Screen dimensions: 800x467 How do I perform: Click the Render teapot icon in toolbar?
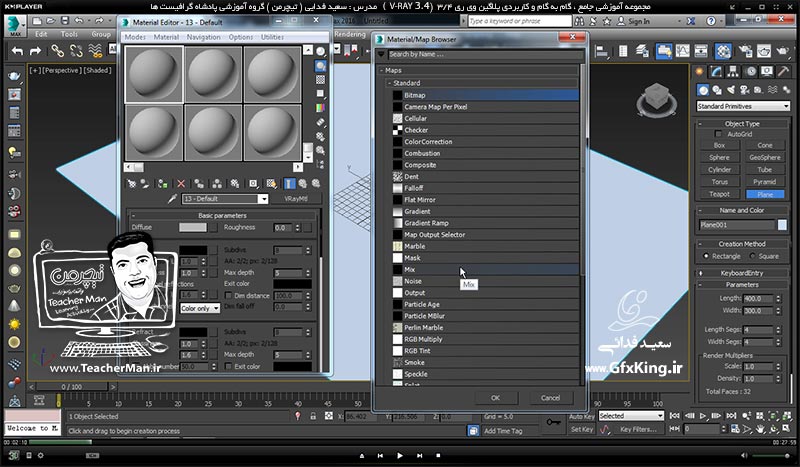(782, 51)
